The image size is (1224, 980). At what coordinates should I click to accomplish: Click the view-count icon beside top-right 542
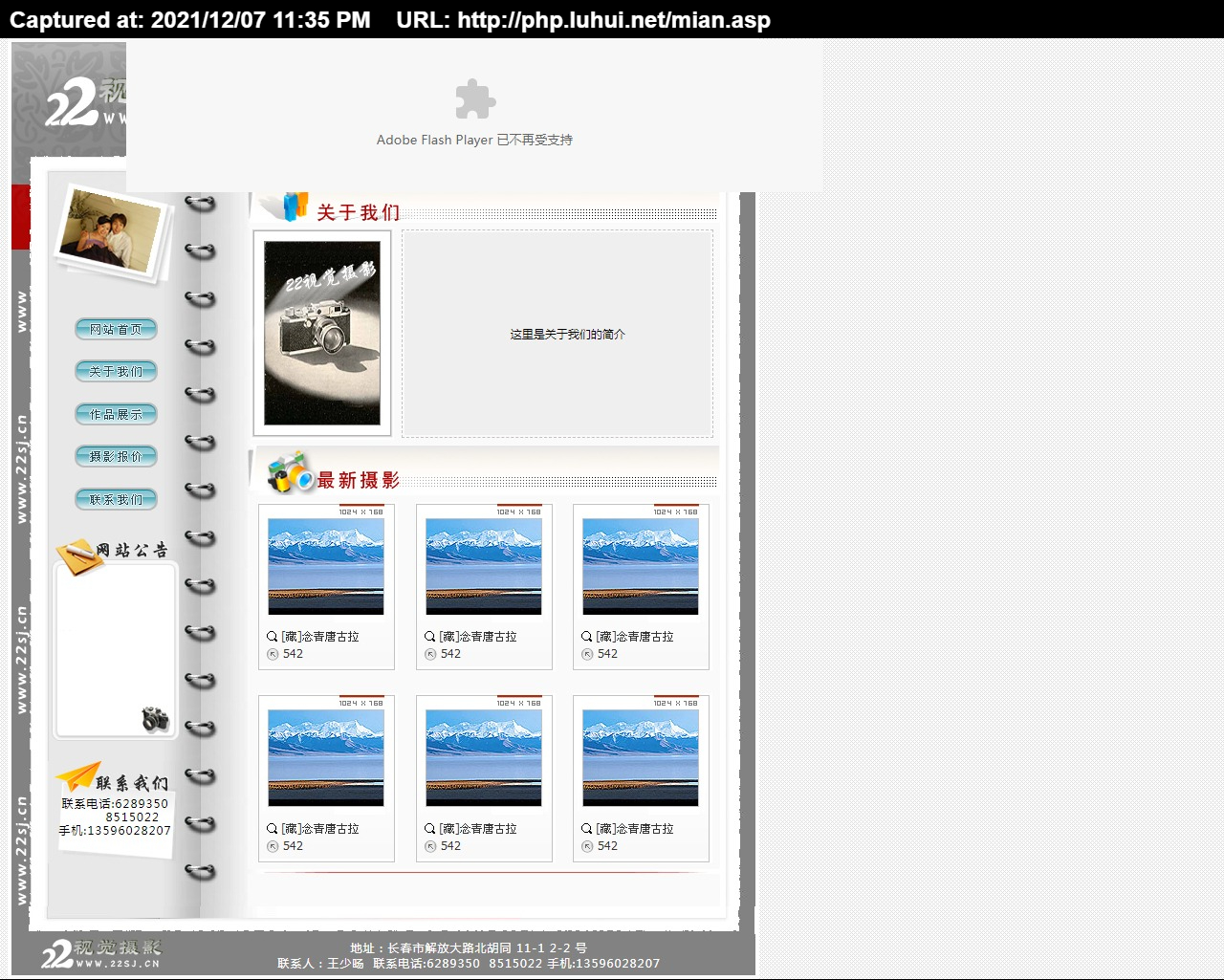[x=587, y=654]
